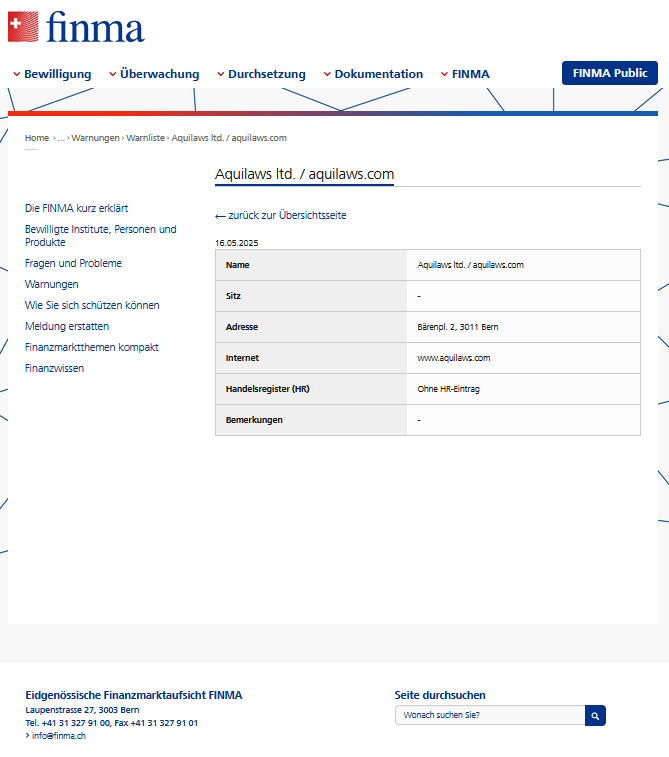
Task: Click the page heading Aquilaws ltd. / aquilaws.com
Action: click(x=305, y=174)
